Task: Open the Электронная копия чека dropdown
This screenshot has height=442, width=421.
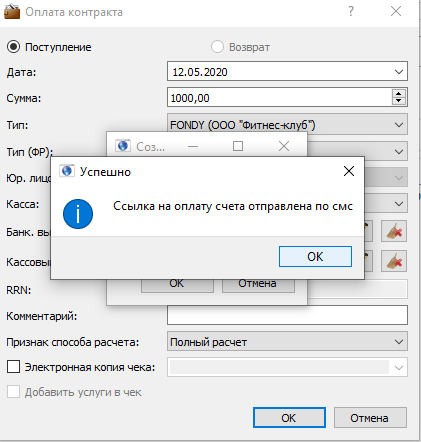Action: pyautogui.click(x=399, y=368)
